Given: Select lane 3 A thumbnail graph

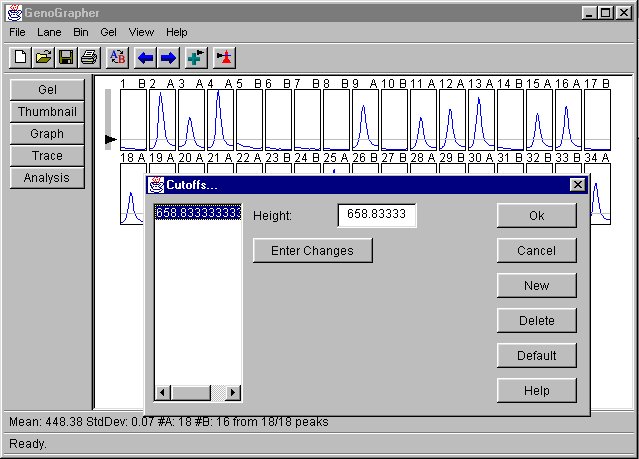Looking at the screenshot, I should point(191,120).
